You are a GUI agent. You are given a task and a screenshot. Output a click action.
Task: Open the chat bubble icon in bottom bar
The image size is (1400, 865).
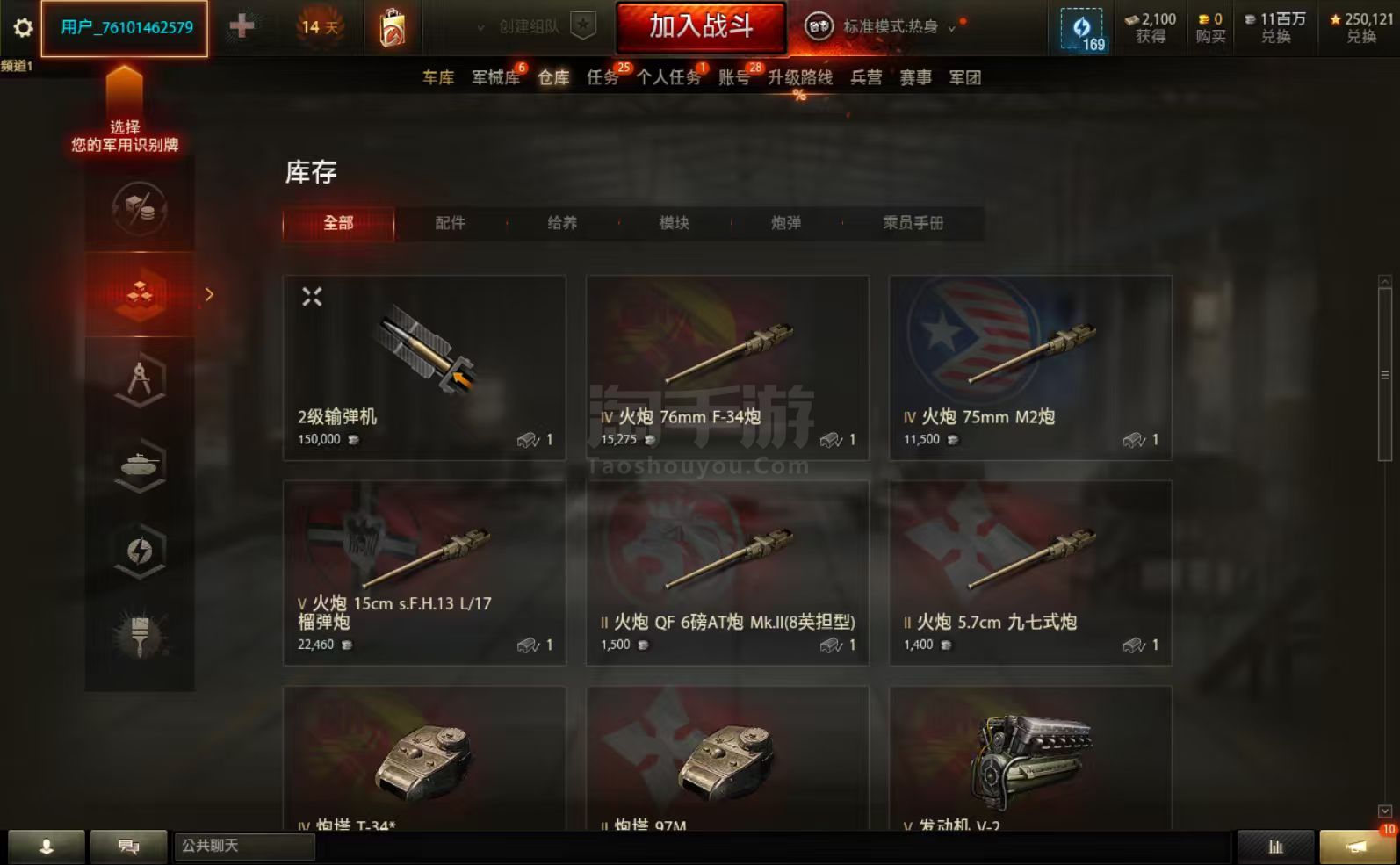pyautogui.click(x=128, y=847)
